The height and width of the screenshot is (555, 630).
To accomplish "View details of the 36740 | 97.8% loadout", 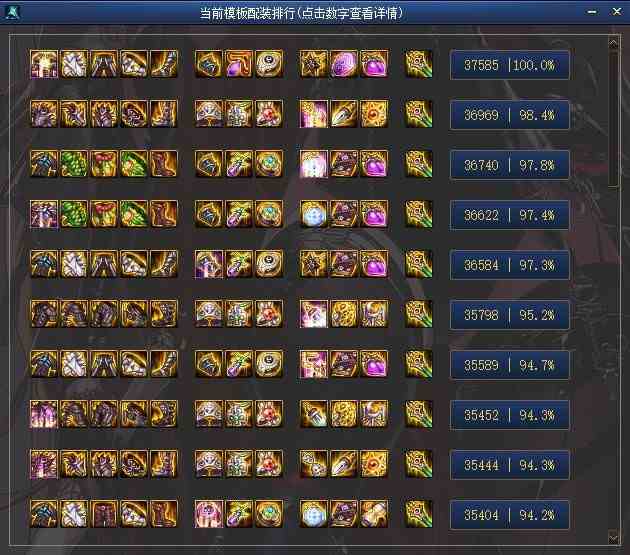I will [x=509, y=165].
